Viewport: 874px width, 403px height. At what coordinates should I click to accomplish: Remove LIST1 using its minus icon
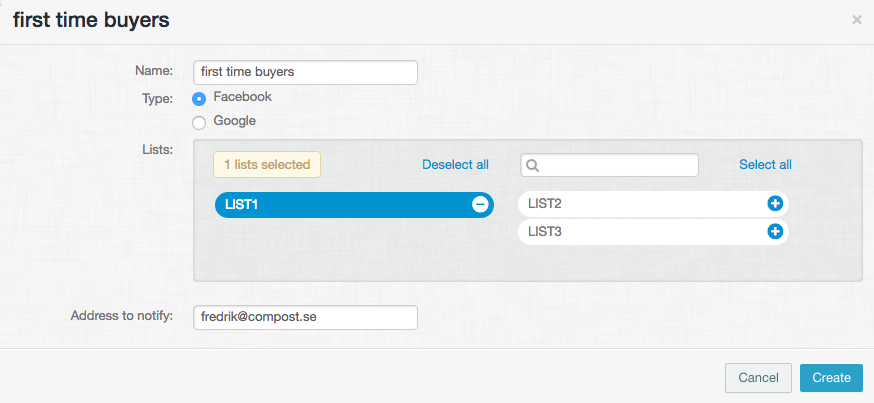[x=480, y=205]
